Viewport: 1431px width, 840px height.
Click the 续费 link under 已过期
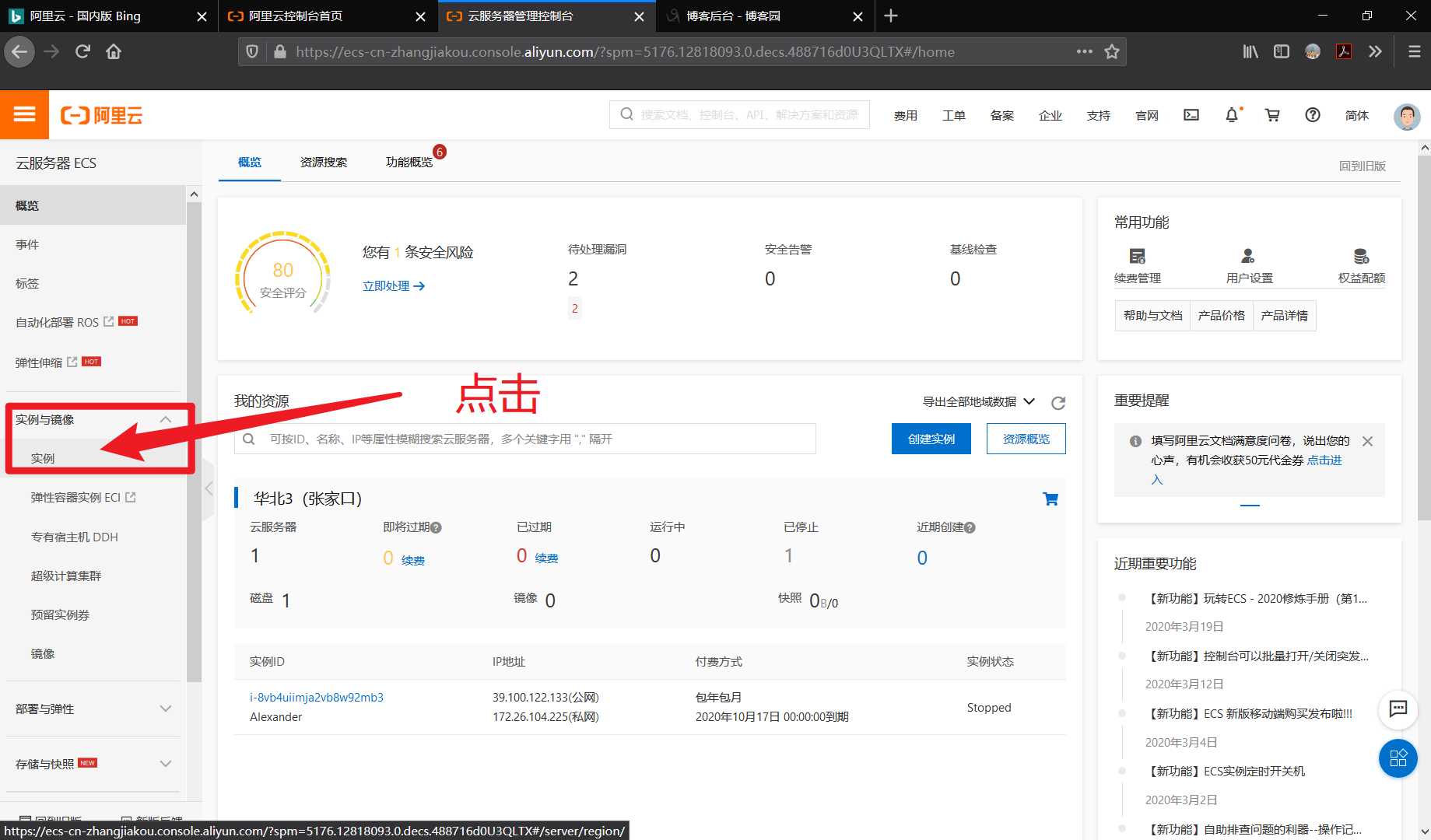(x=546, y=558)
